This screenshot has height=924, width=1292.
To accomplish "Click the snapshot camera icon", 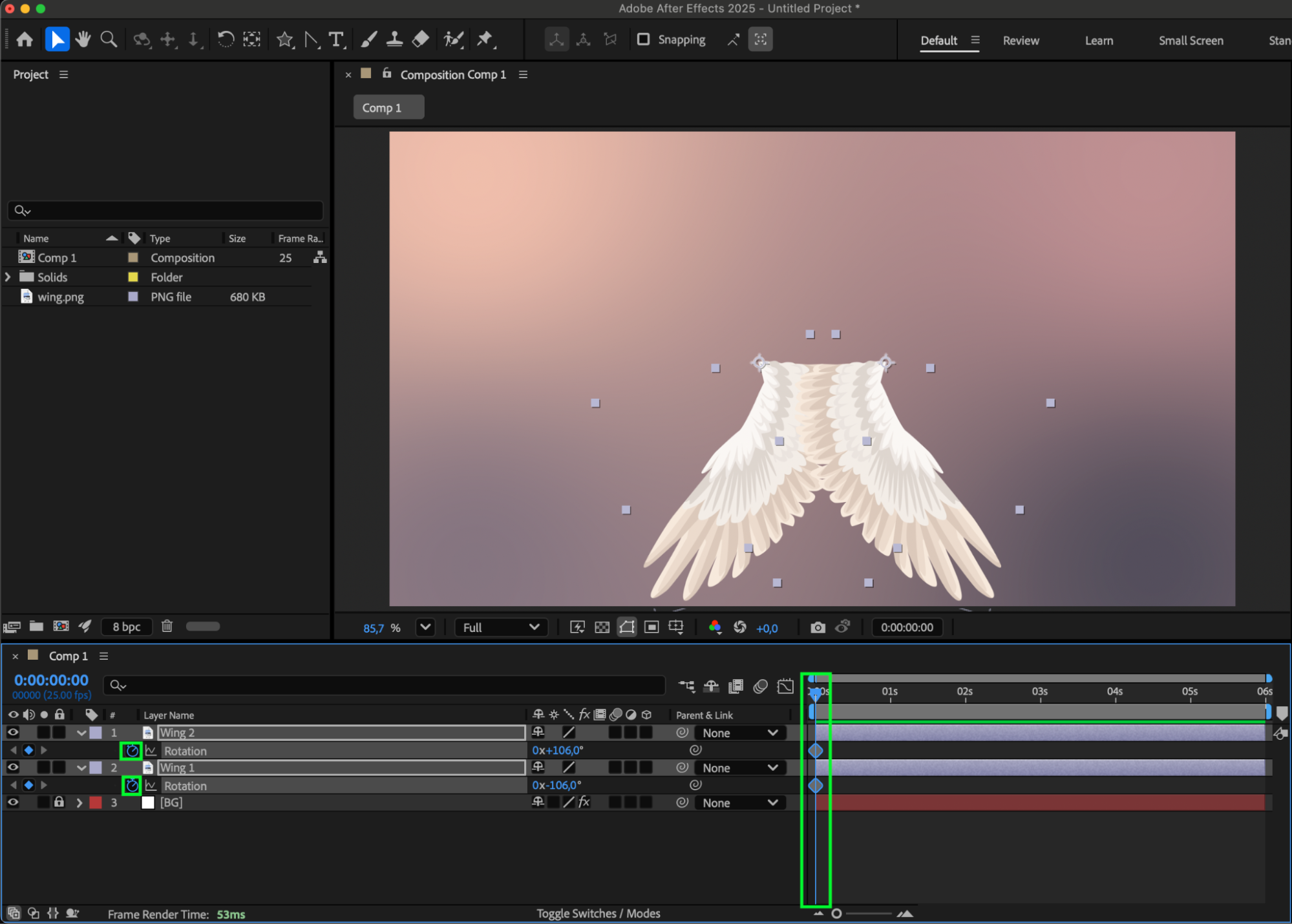I will coord(818,627).
